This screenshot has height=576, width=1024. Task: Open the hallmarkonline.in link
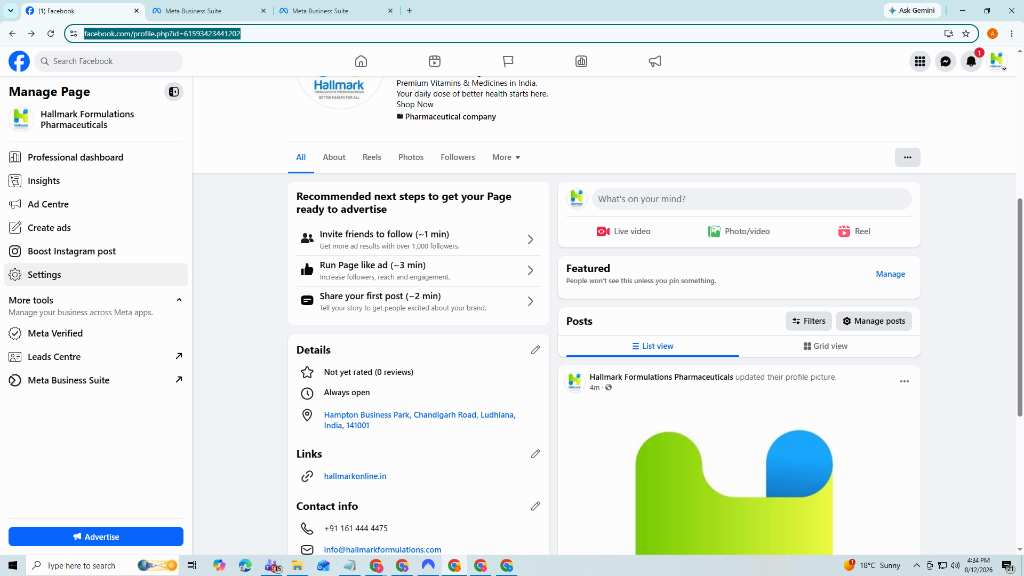click(x=355, y=477)
